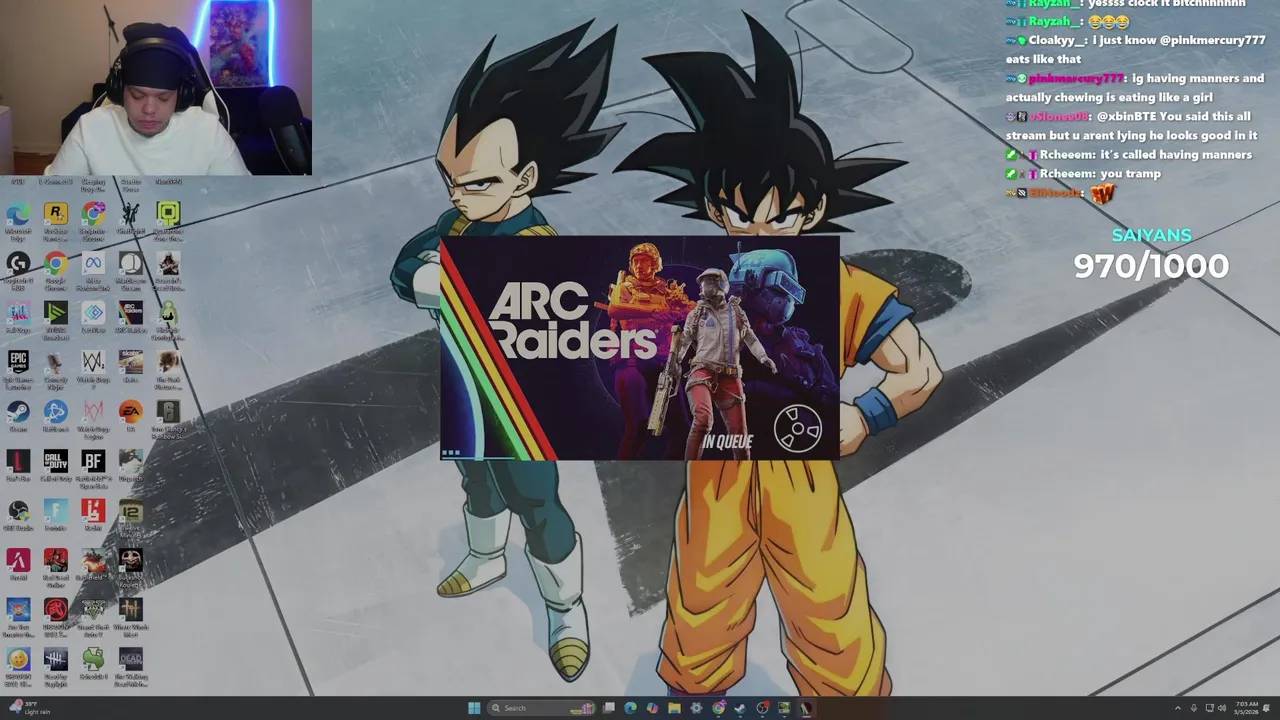Open The Walking Dead desktop shortcut

point(131,666)
